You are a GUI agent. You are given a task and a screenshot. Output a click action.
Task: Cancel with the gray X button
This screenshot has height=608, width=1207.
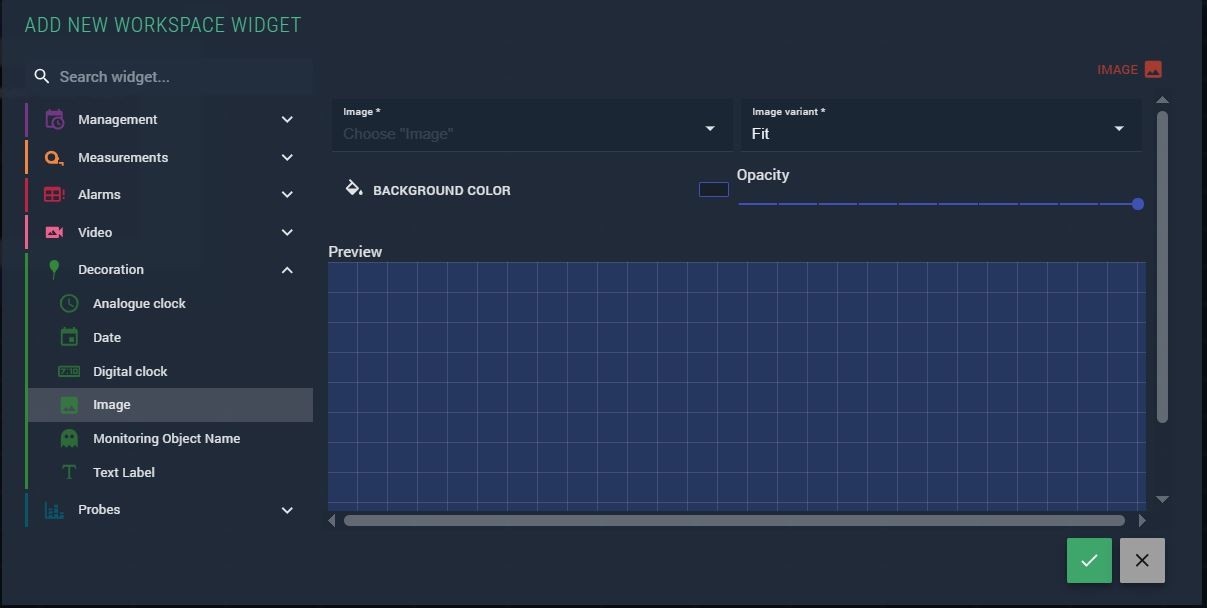(1142, 561)
